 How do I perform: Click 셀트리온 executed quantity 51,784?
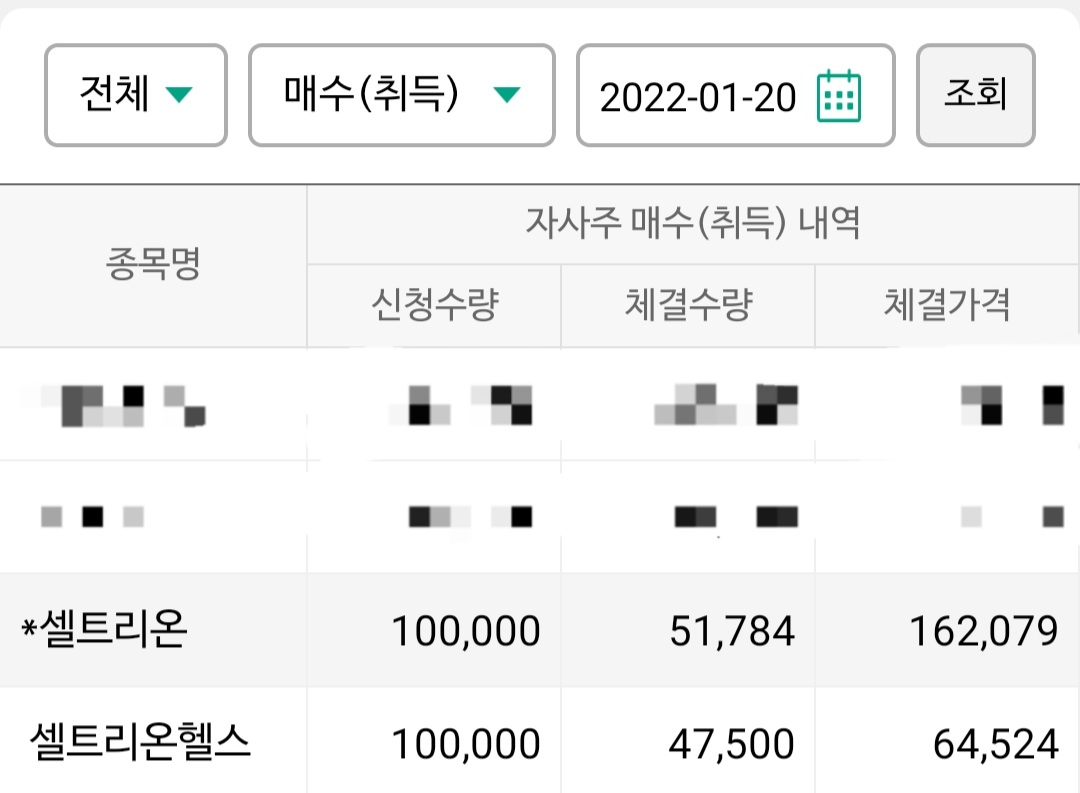point(732,631)
